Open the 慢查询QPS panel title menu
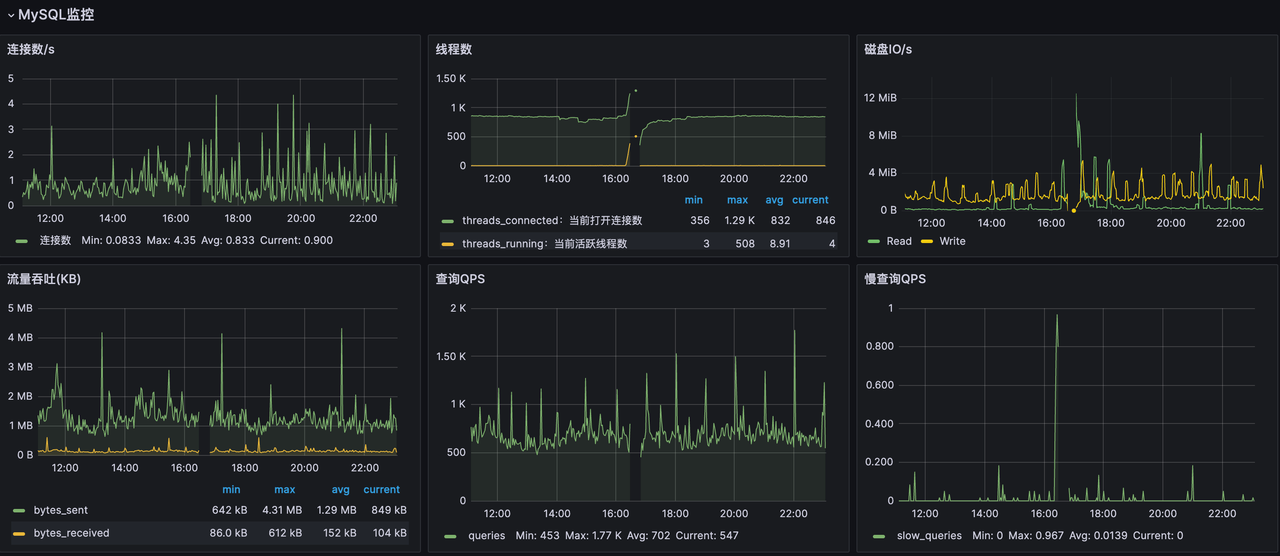This screenshot has width=1280, height=556. point(895,279)
